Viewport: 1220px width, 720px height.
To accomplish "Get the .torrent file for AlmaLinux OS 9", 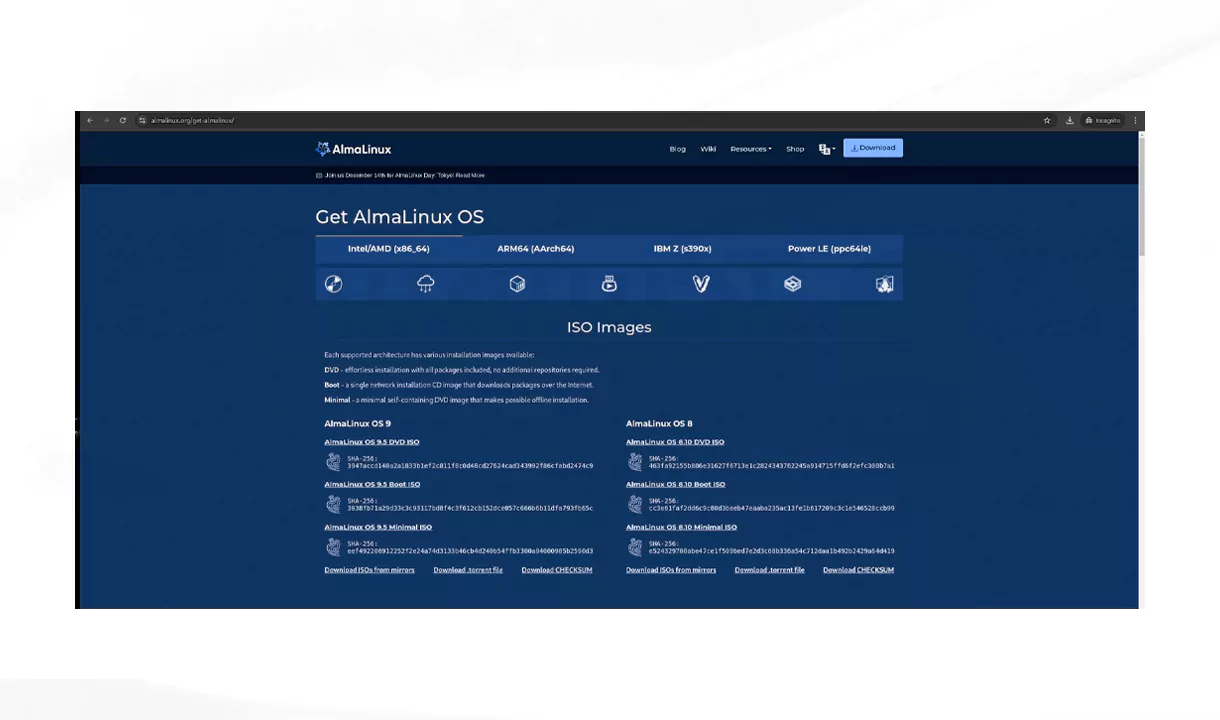I will click(x=468, y=570).
